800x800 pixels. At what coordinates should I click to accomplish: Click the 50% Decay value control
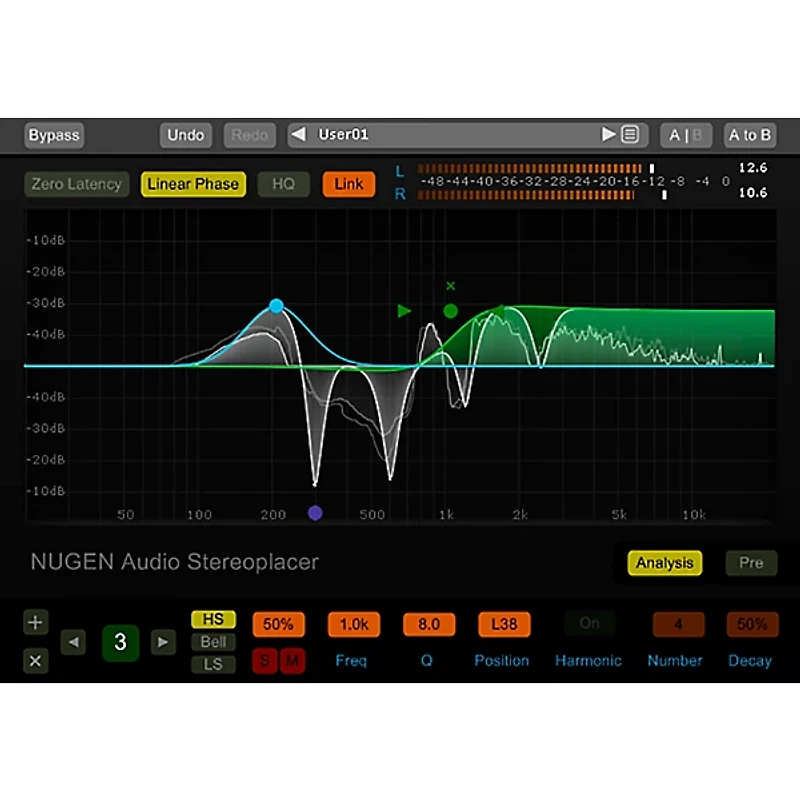tap(751, 623)
